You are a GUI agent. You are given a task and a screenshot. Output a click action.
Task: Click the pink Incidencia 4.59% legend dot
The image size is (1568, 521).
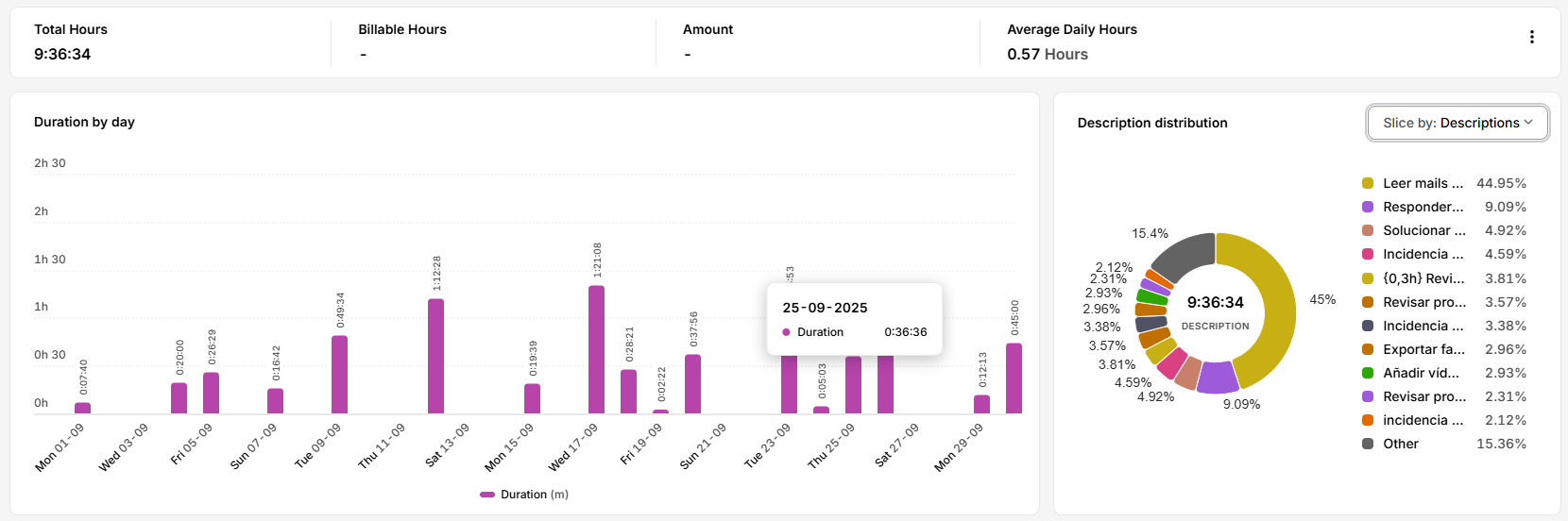[1368, 254]
